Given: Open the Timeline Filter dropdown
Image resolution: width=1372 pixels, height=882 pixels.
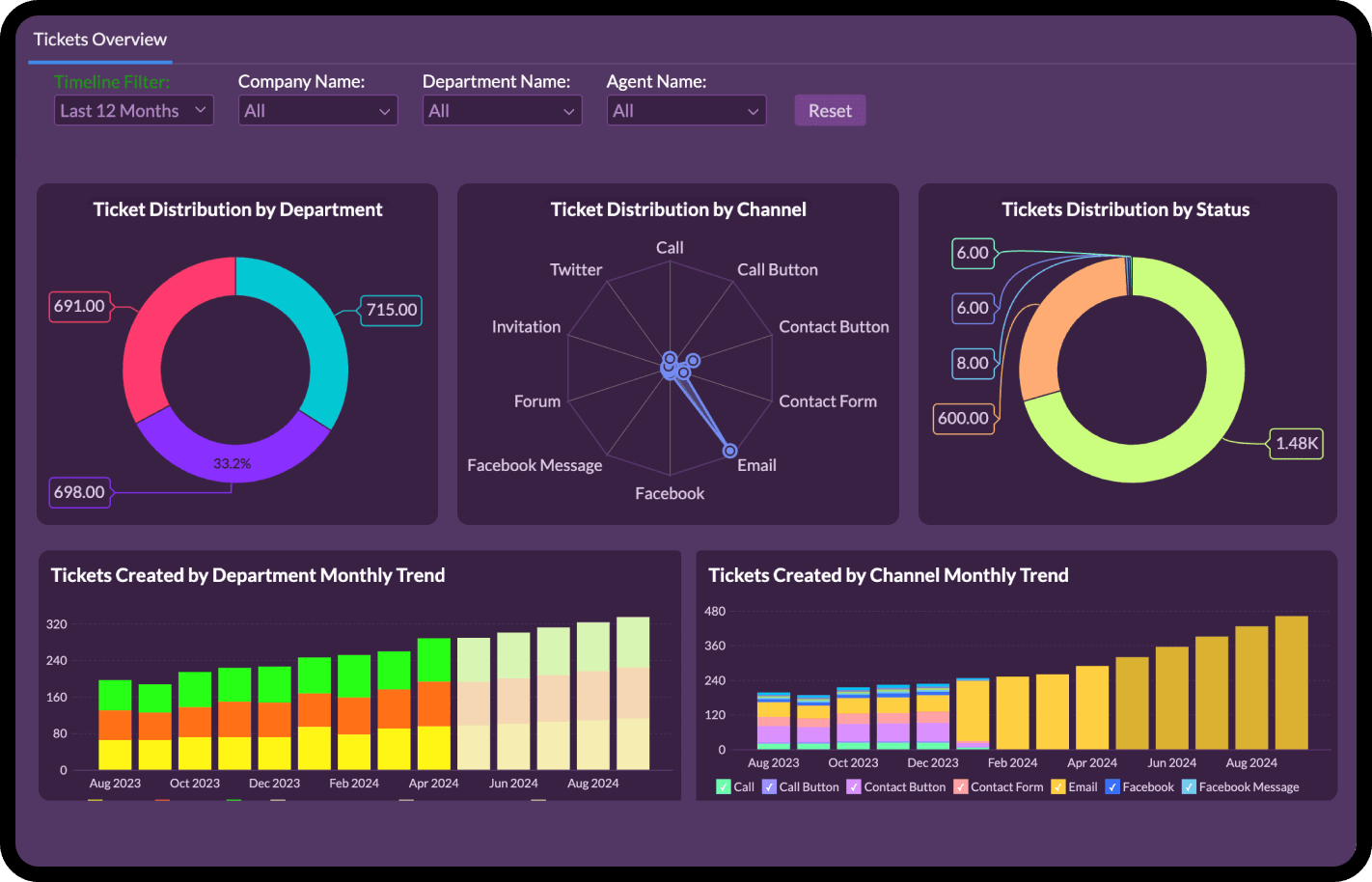Looking at the screenshot, I should (133, 111).
